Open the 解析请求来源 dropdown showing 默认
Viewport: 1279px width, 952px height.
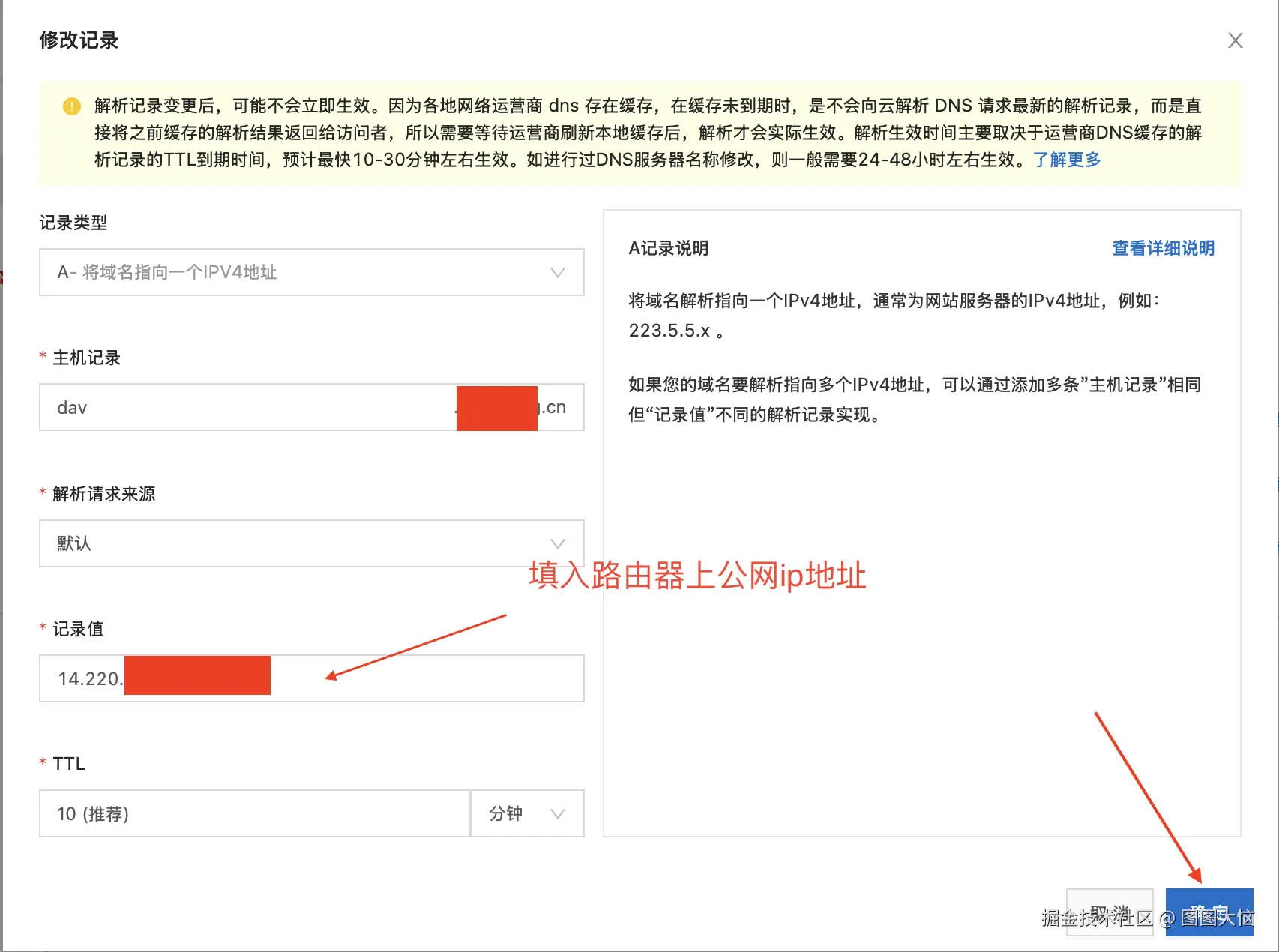[x=310, y=543]
